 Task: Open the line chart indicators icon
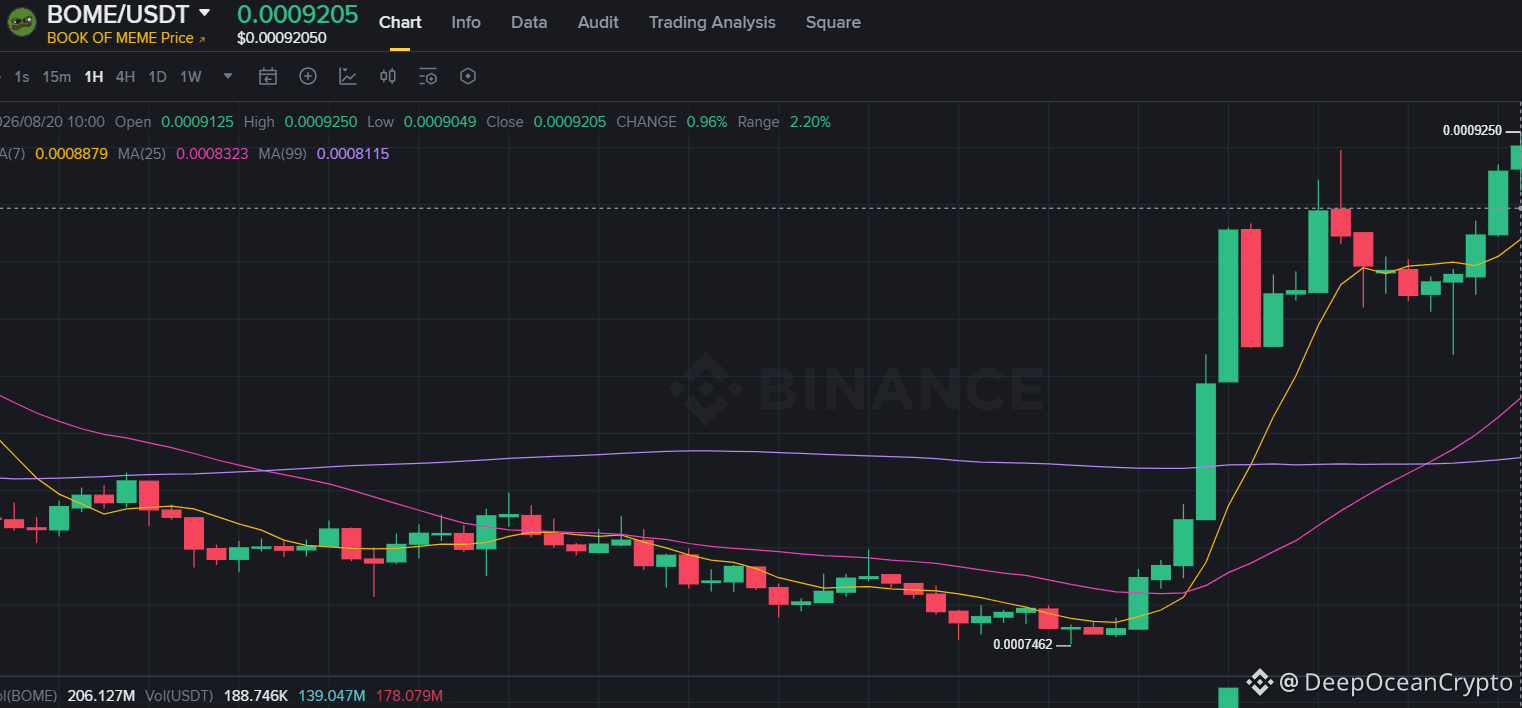348,76
